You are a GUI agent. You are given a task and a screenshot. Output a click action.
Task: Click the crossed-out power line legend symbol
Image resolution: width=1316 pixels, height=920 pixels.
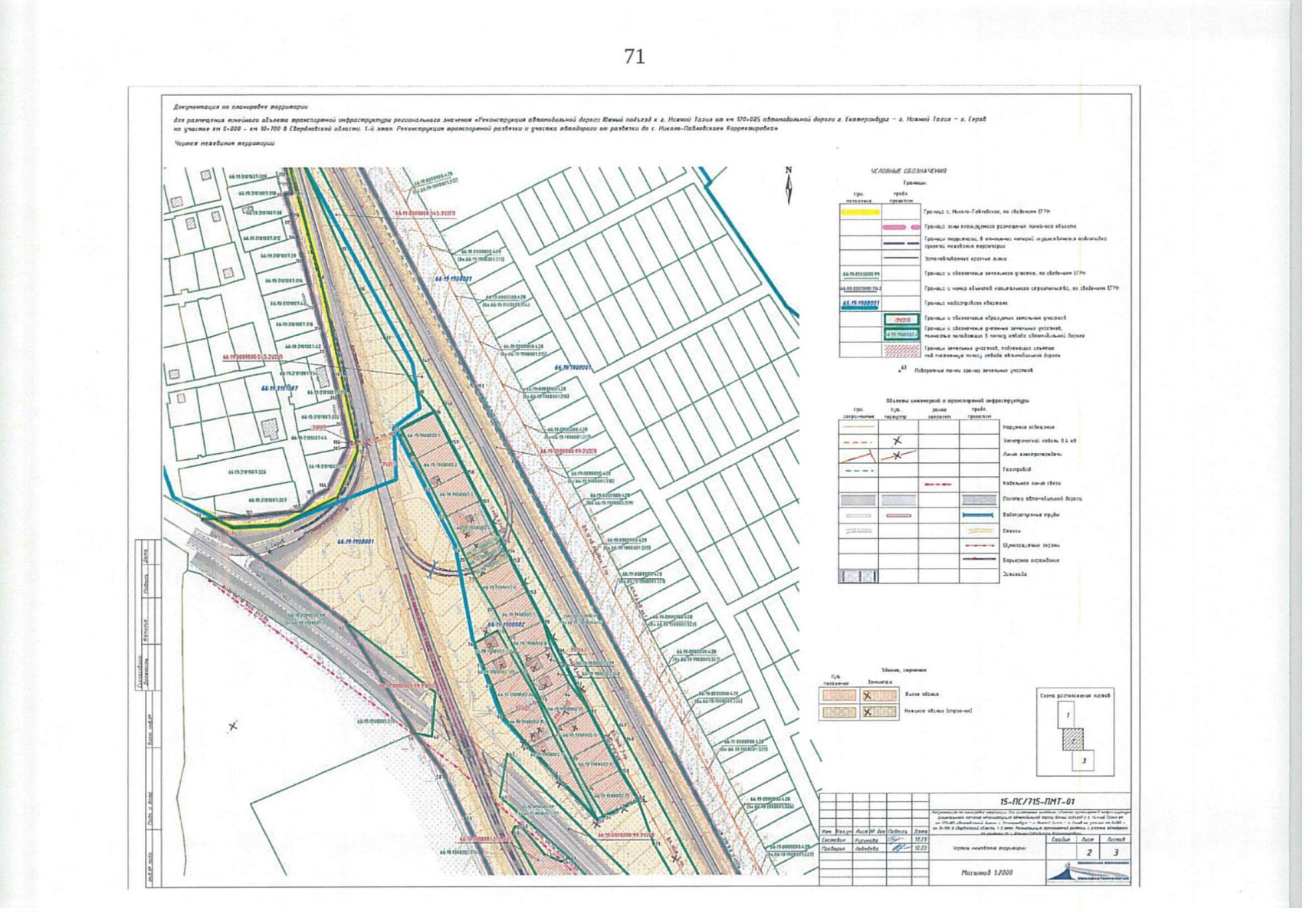898,455
